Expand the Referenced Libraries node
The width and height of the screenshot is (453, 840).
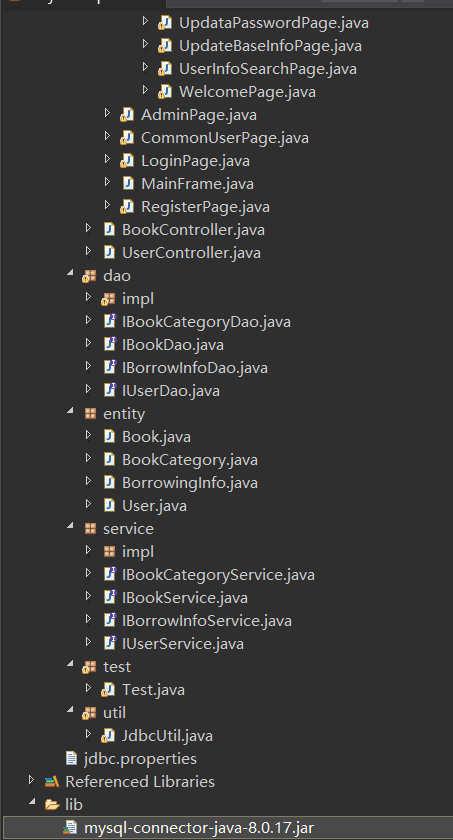click(x=32, y=779)
